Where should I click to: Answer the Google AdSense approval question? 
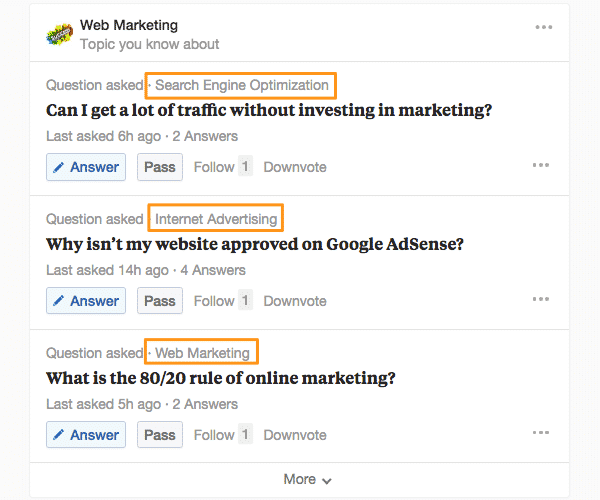(86, 301)
